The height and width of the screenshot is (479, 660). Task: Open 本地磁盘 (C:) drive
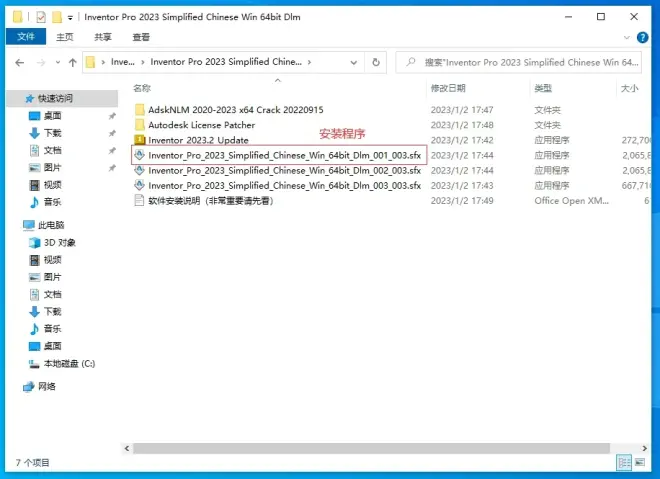tap(69, 364)
